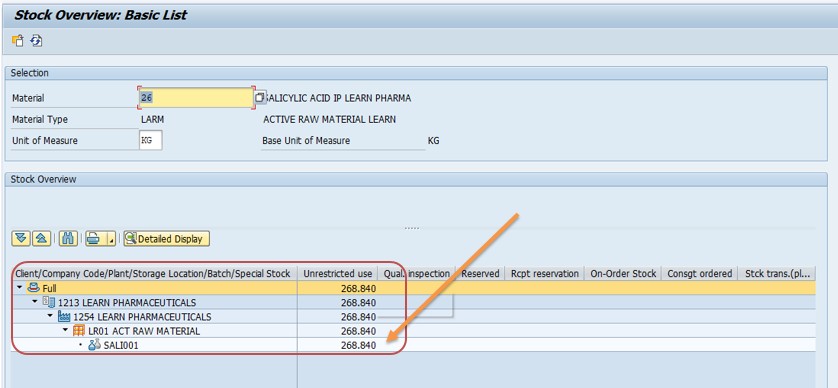
Task: Select the 1213 LEARN PHARMACEUTICALS company row
Action: [127, 302]
